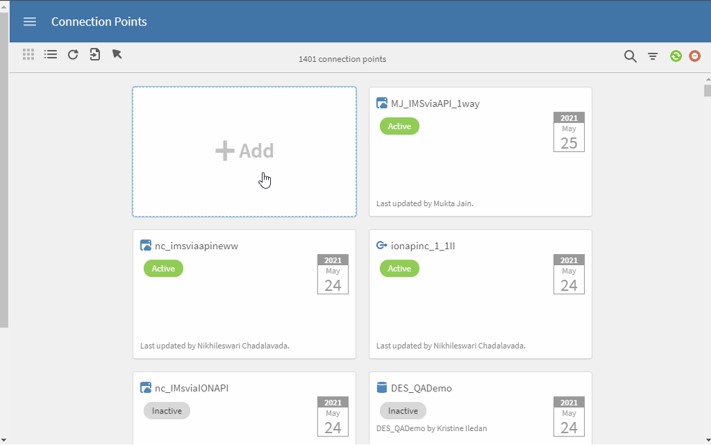The height and width of the screenshot is (445, 711).
Task: Open the nc_imsviaapineww connection point
Action: (196, 246)
